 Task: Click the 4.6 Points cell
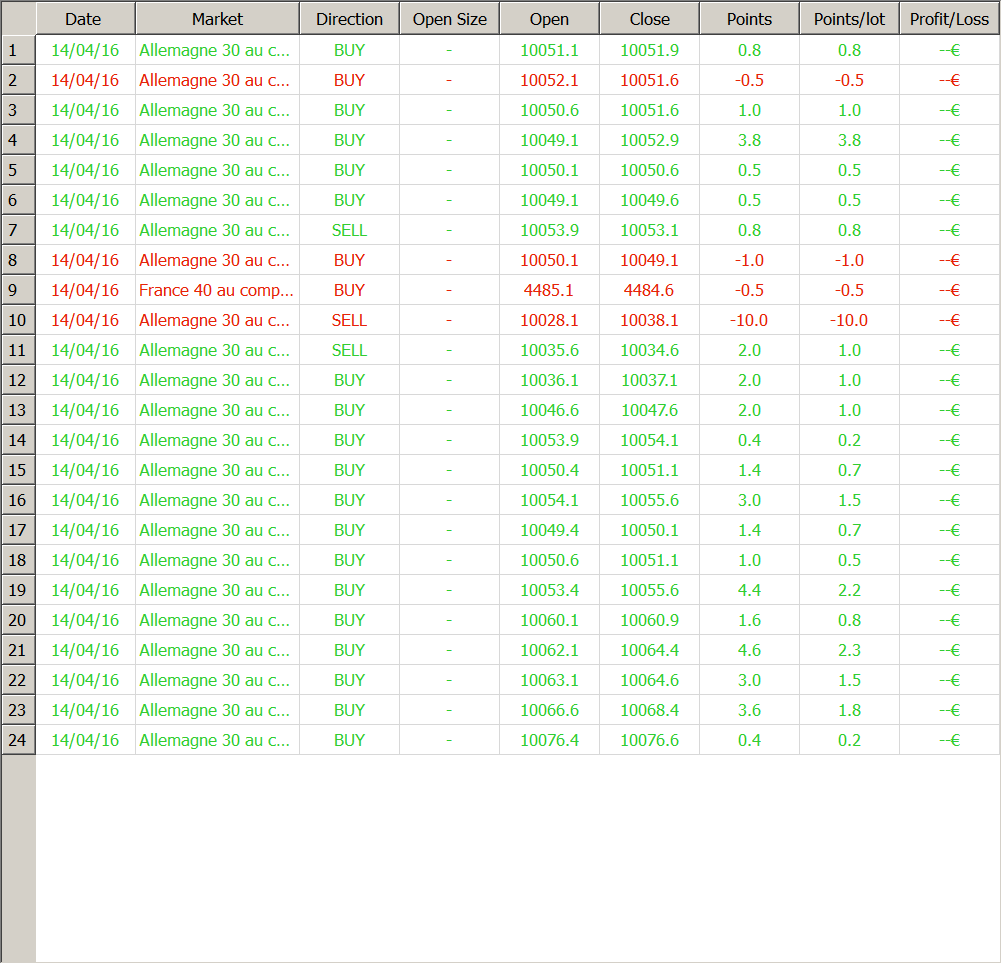click(x=750, y=650)
